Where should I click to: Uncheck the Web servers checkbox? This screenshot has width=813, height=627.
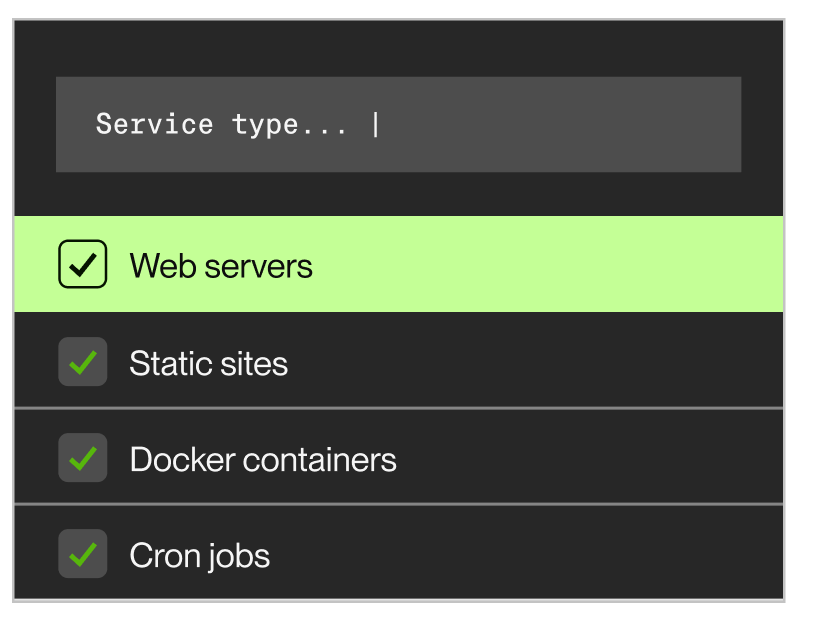pyautogui.click(x=83, y=265)
